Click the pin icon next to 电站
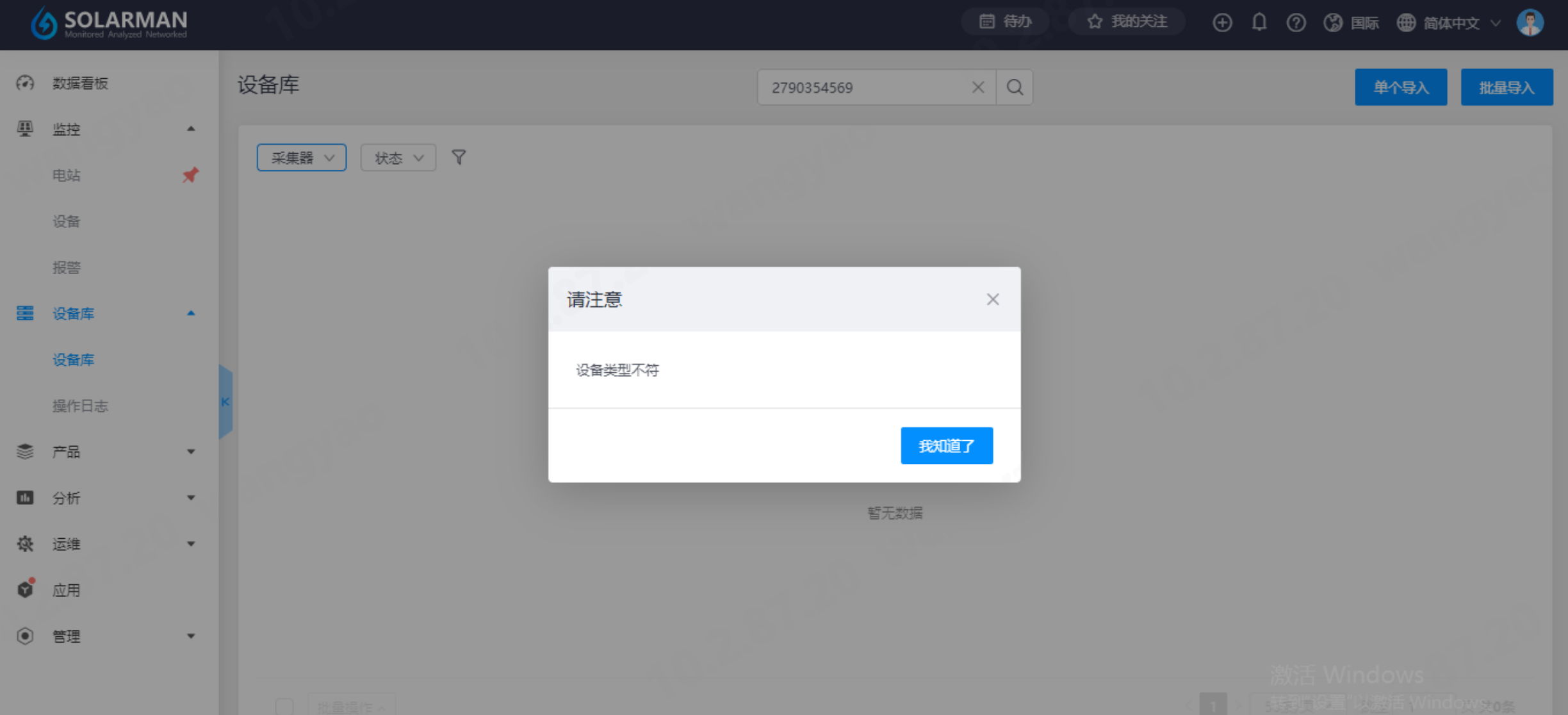1568x715 pixels. pos(190,175)
